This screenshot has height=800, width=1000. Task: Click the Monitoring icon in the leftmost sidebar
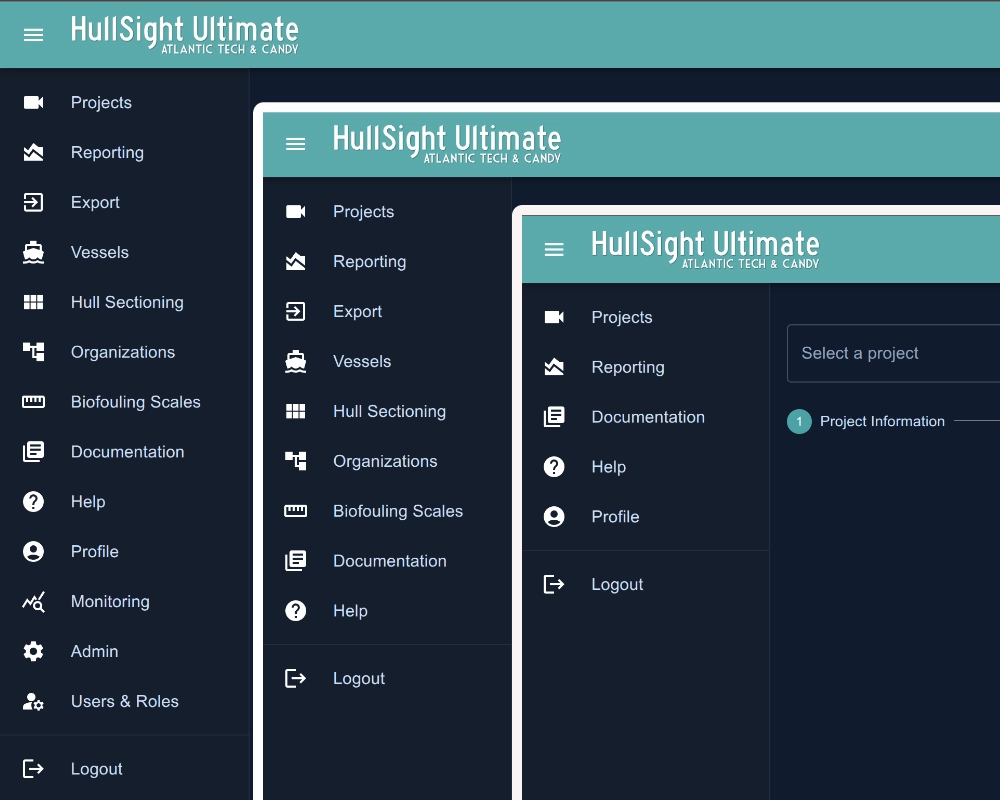pyautogui.click(x=33, y=602)
